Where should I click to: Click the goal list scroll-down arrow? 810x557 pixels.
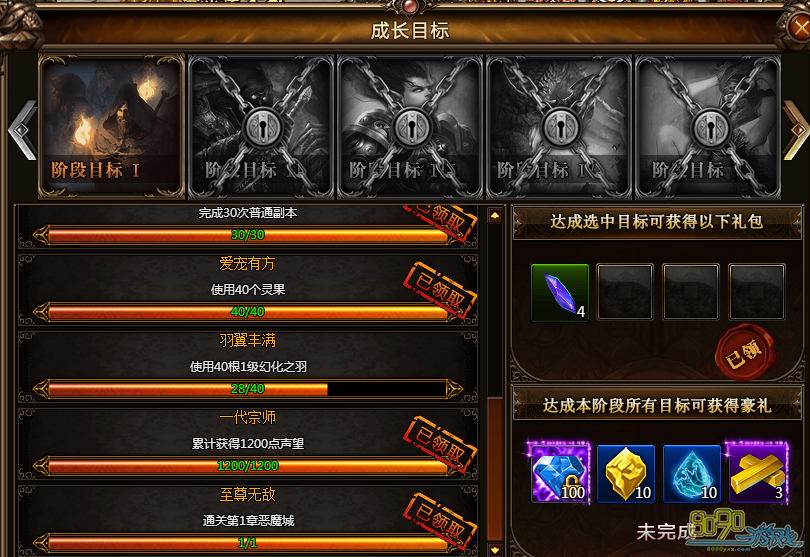(x=495, y=550)
